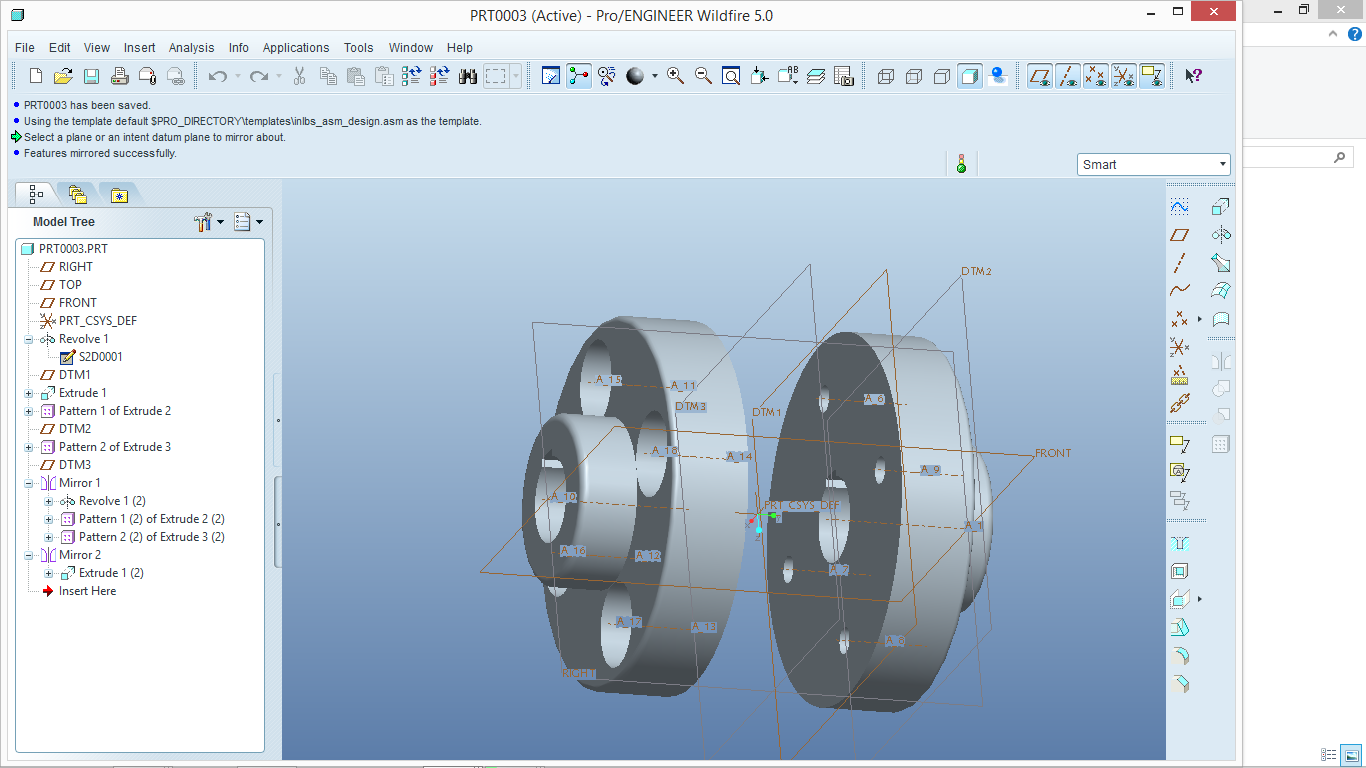Select the Datum Axis tool
Screen dimensions: 1366x768
[x=1180, y=263]
